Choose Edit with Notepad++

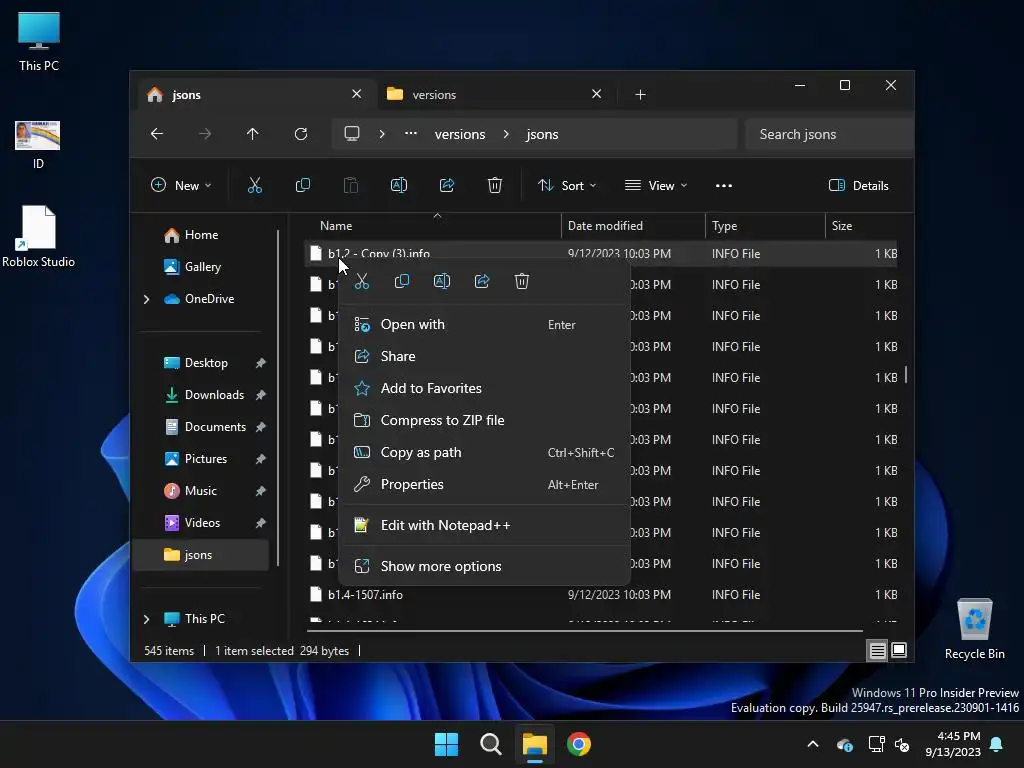tap(485, 526)
